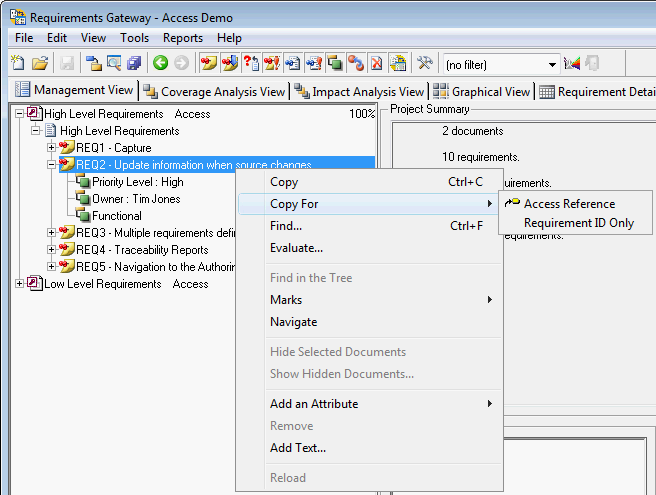Expand the REQ1 - Capture tree node
The width and height of the screenshot is (656, 495).
coord(52,148)
